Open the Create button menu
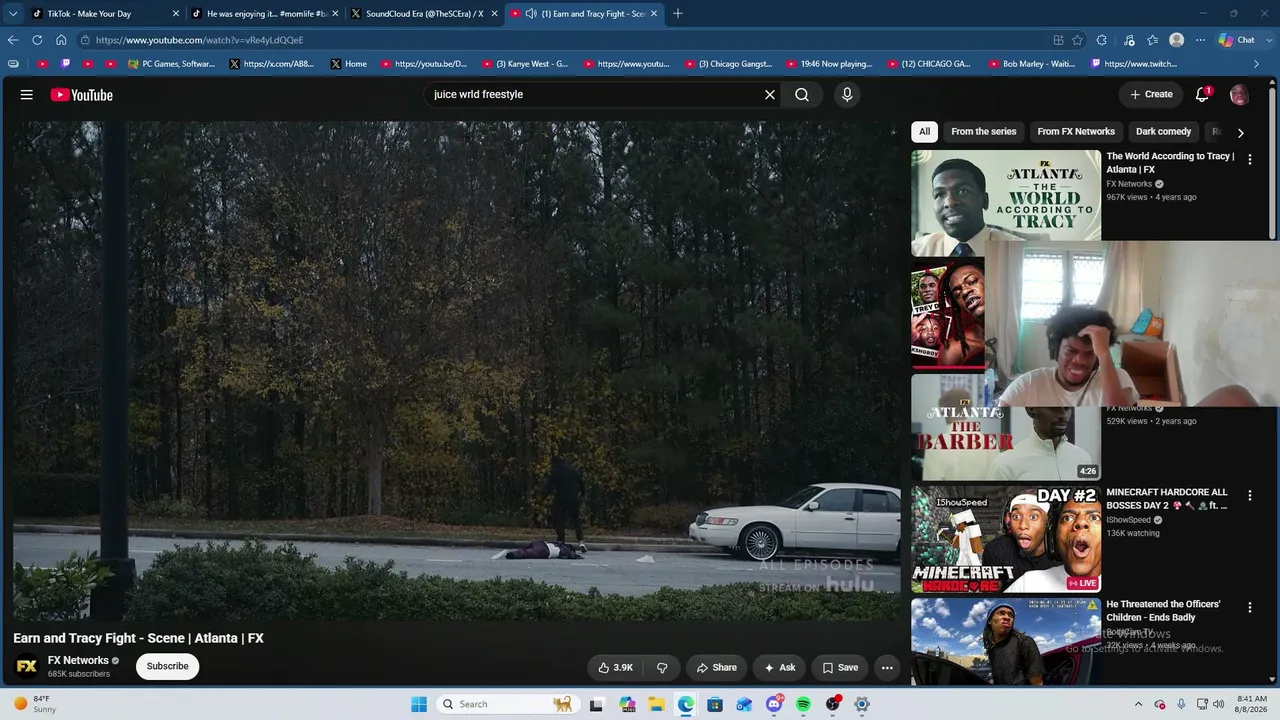 click(1151, 95)
